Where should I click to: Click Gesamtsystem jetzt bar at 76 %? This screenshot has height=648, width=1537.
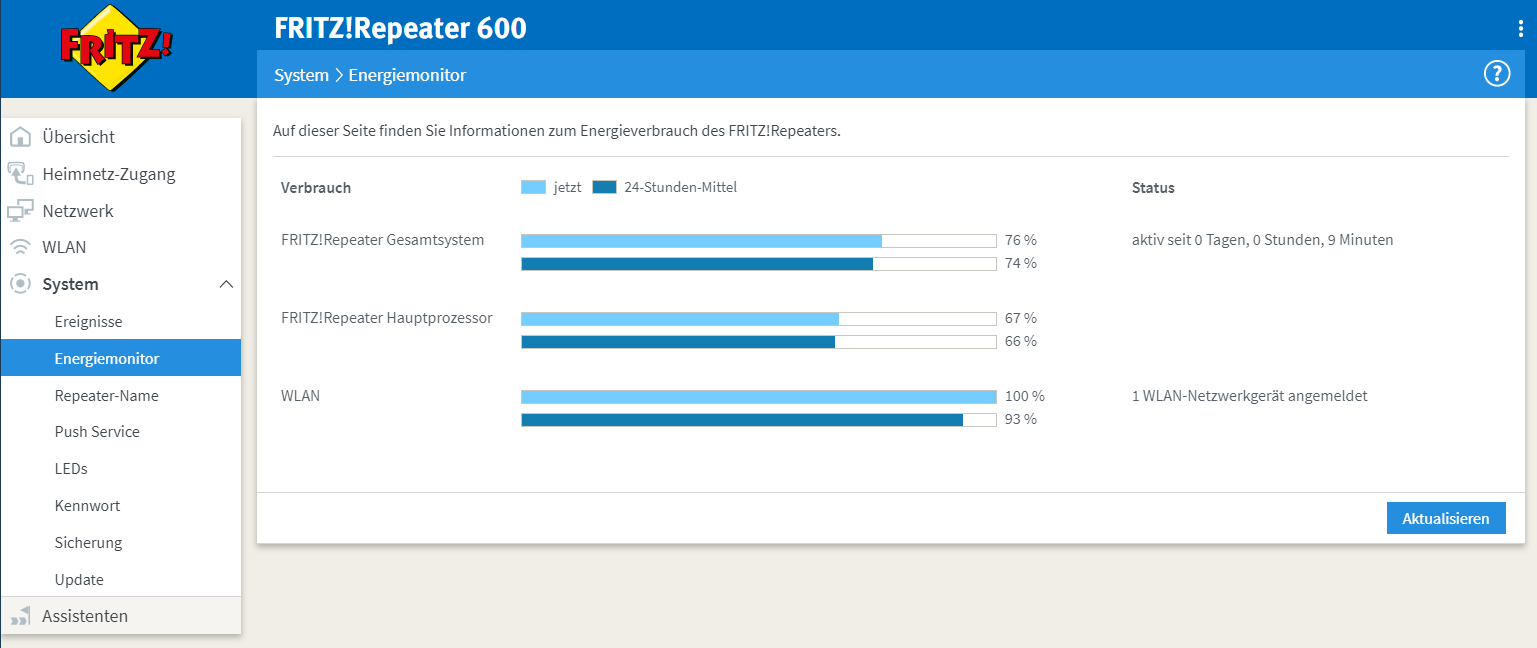click(x=759, y=241)
